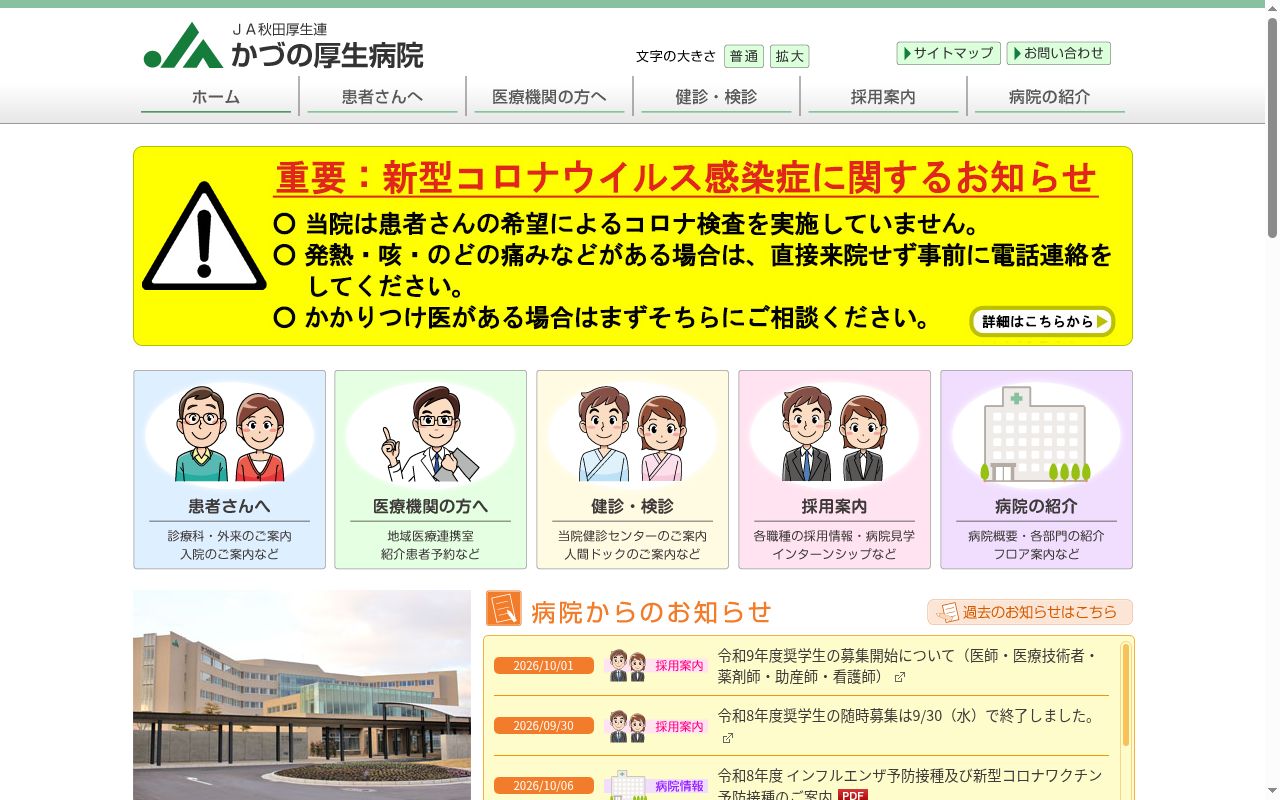Click the 文字の大きさ label

click(676, 56)
